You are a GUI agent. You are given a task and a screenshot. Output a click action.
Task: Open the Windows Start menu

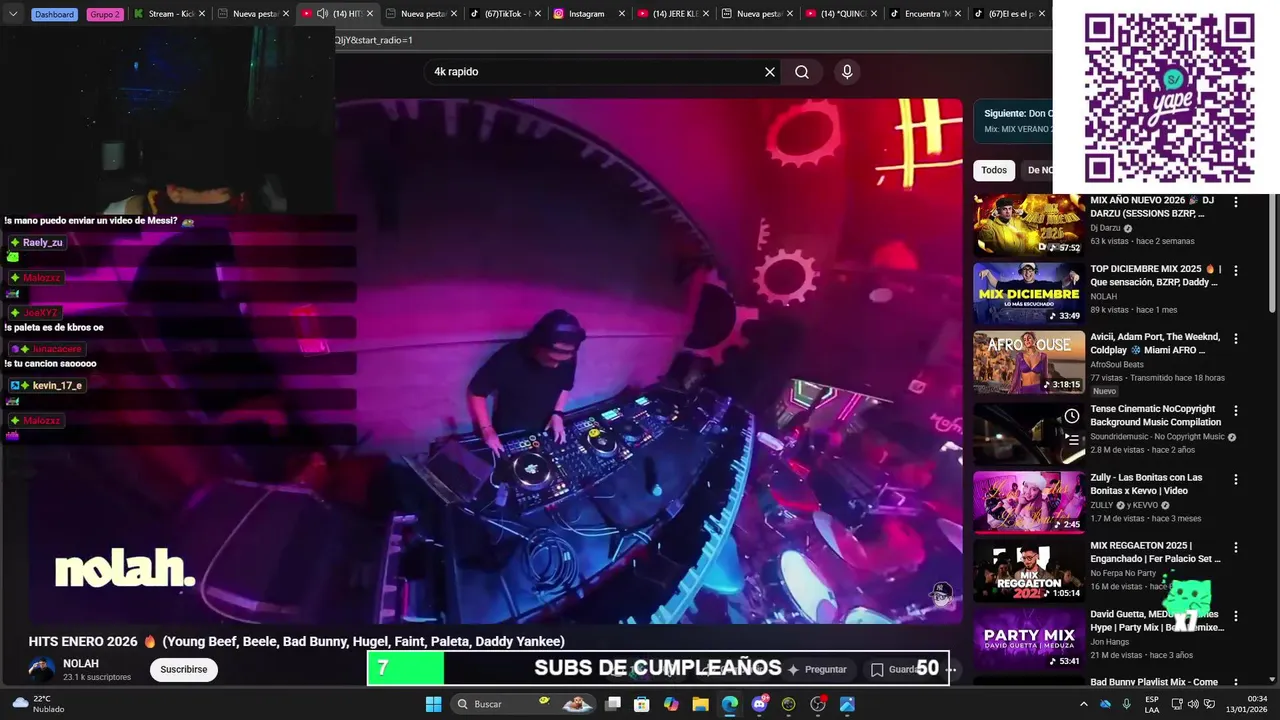[x=433, y=704]
